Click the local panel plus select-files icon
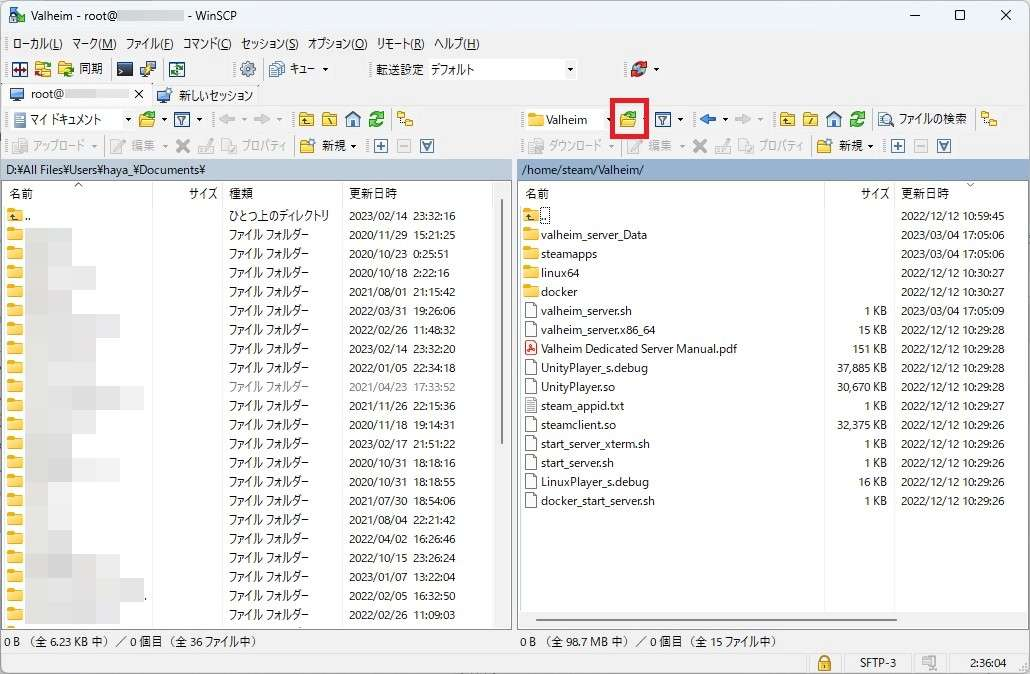The height and width of the screenshot is (674, 1030). tap(380, 146)
